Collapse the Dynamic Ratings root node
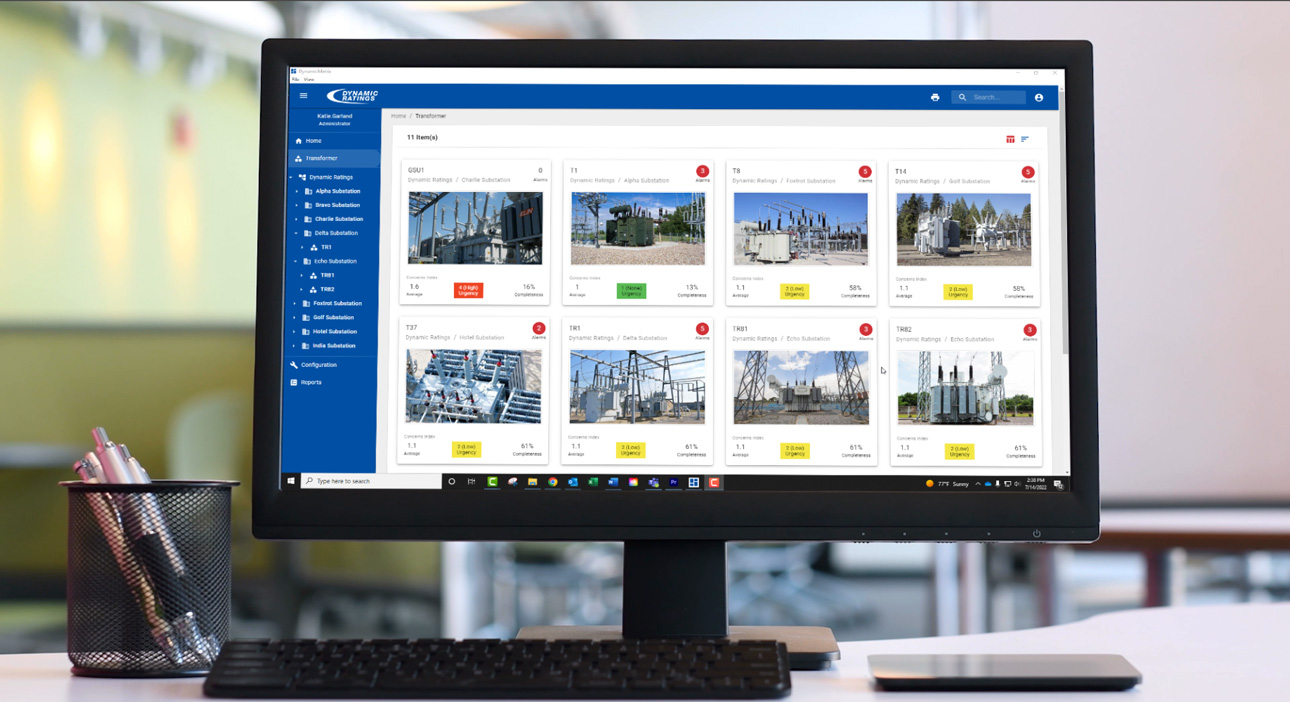 (291, 177)
